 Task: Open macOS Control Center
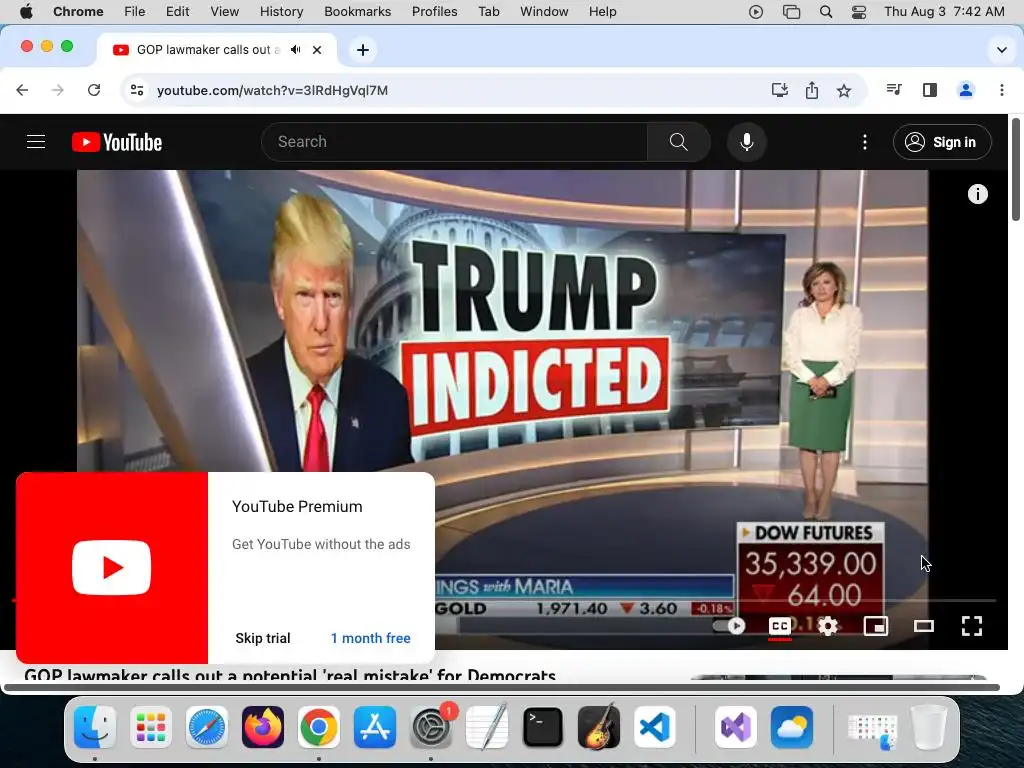(859, 12)
